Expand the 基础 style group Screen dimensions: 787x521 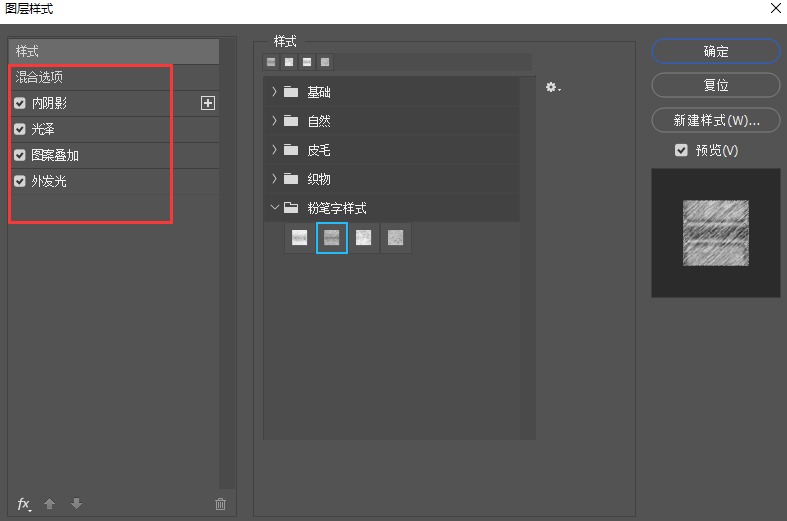tap(274, 92)
